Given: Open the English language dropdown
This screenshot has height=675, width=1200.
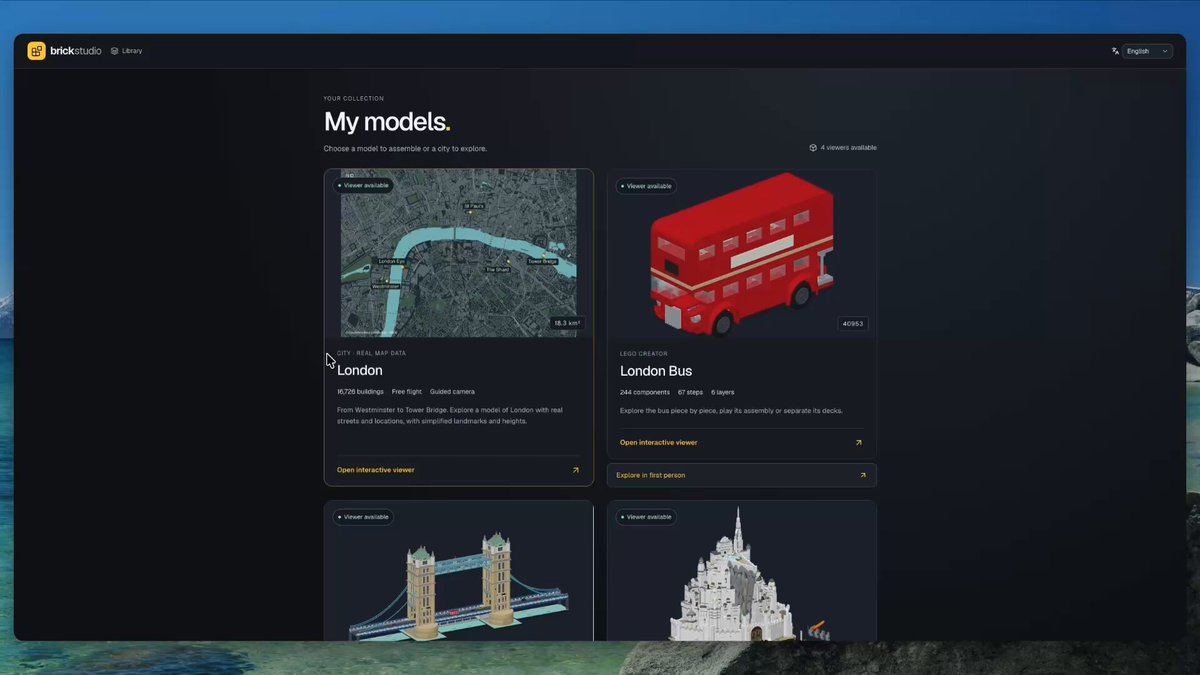Looking at the screenshot, I should point(1147,51).
